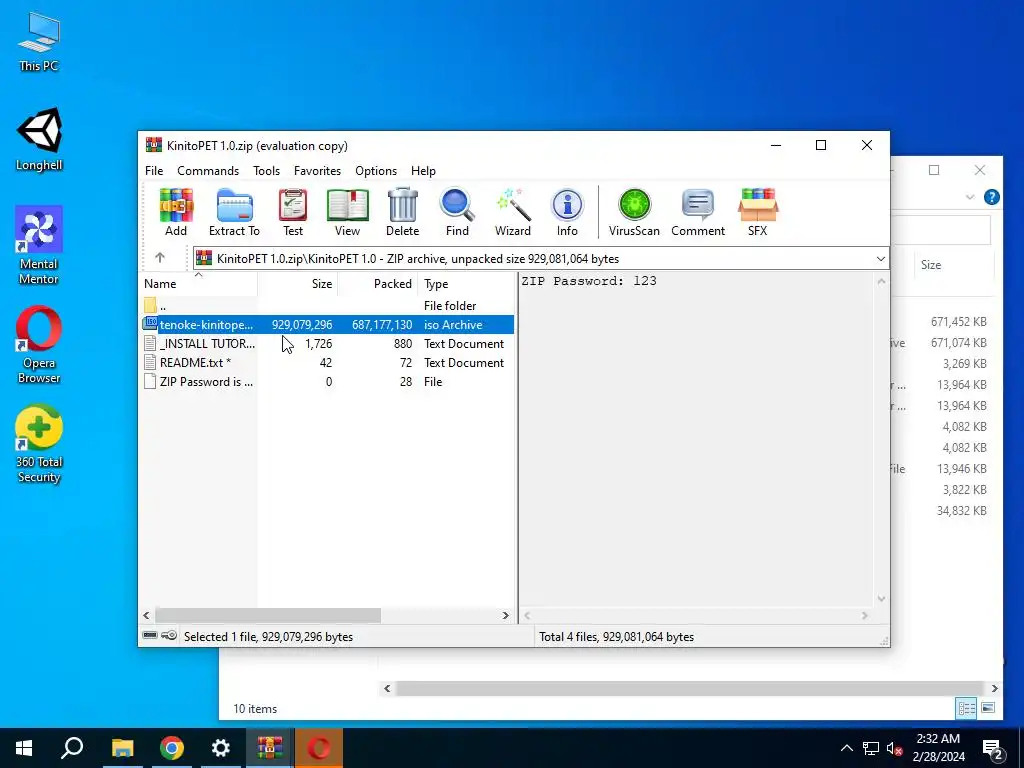
Task: Launch the Wizard tool
Action: [513, 212]
